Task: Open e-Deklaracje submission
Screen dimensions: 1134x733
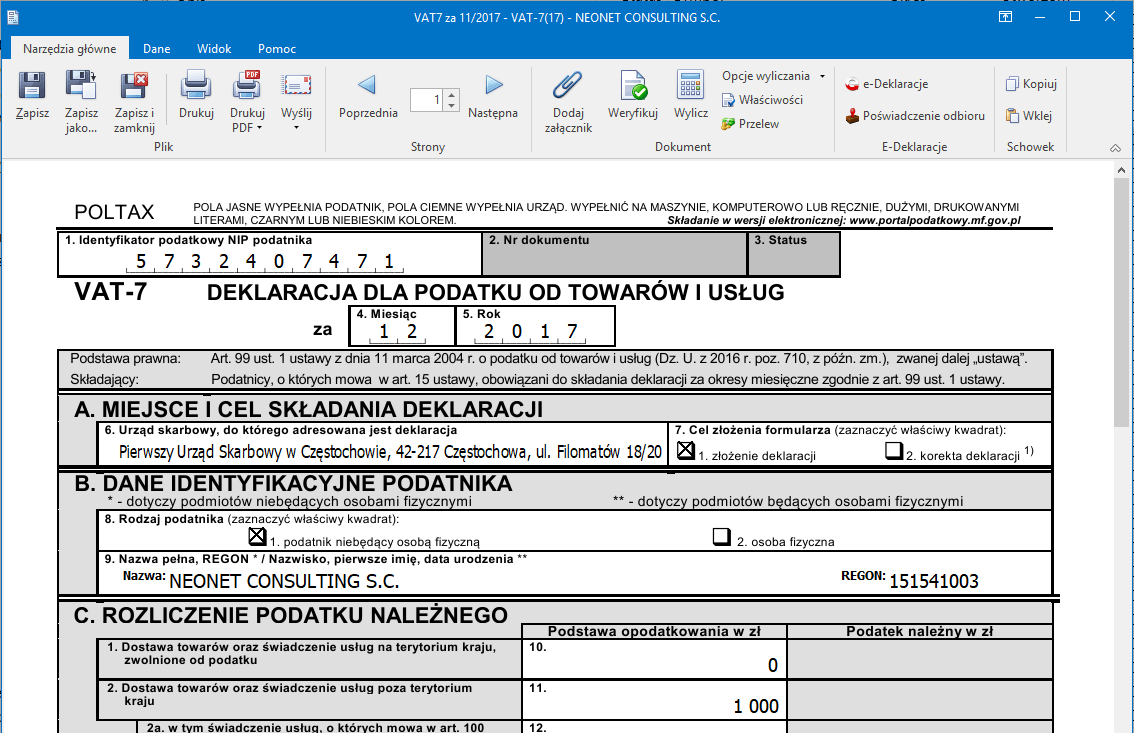Action: (886, 84)
